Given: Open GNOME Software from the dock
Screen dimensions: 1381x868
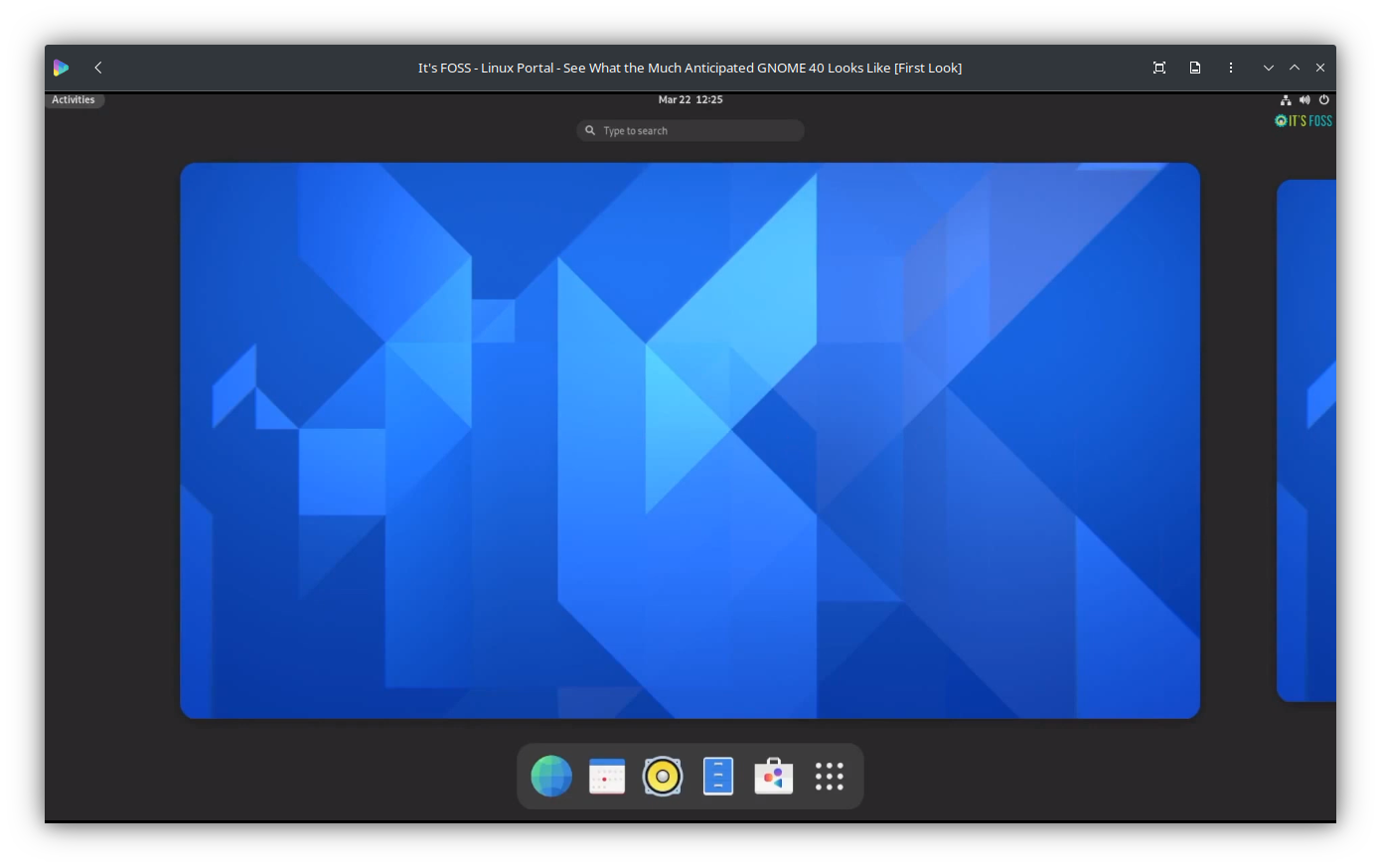Looking at the screenshot, I should 773,776.
